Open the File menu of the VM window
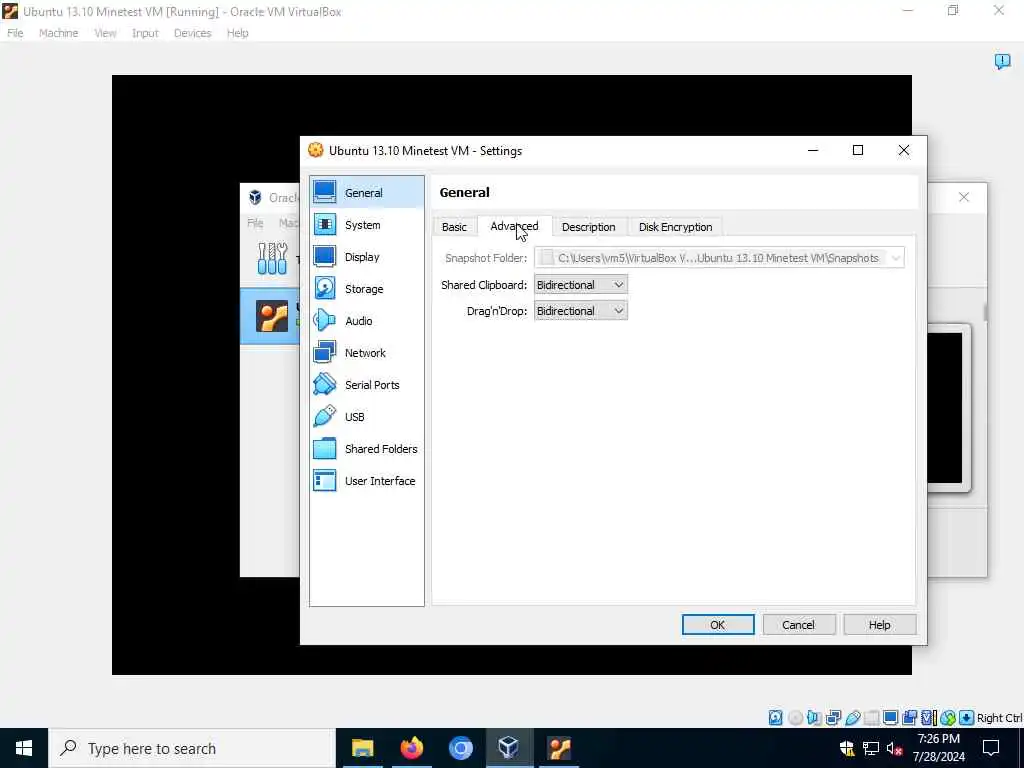 point(15,33)
